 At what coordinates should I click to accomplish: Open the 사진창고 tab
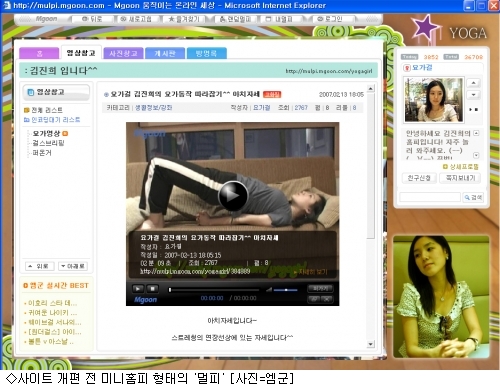[x=123, y=53]
